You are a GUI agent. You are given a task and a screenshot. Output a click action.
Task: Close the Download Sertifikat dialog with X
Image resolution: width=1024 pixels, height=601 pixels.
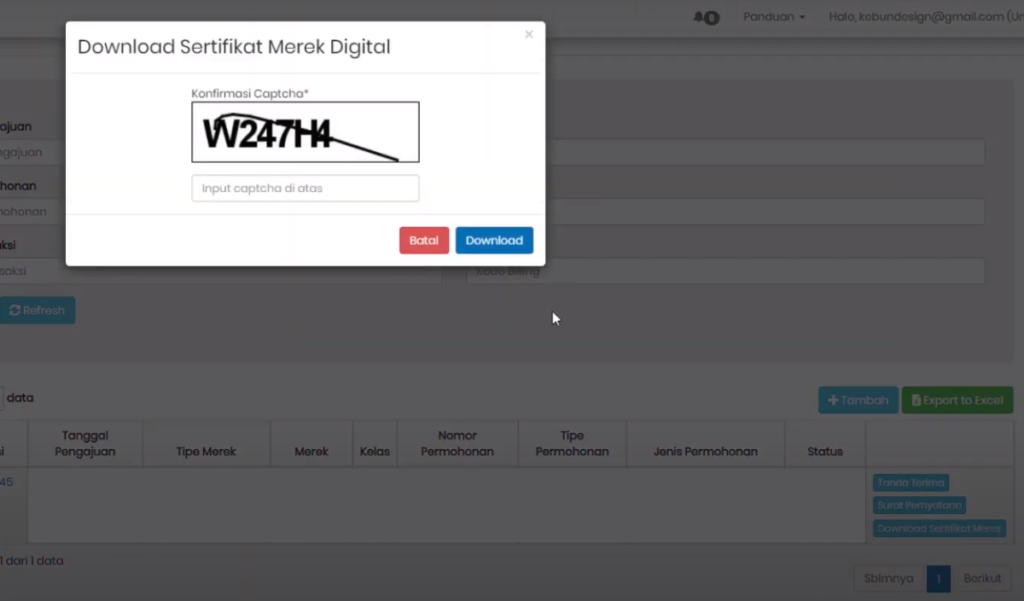click(x=529, y=35)
